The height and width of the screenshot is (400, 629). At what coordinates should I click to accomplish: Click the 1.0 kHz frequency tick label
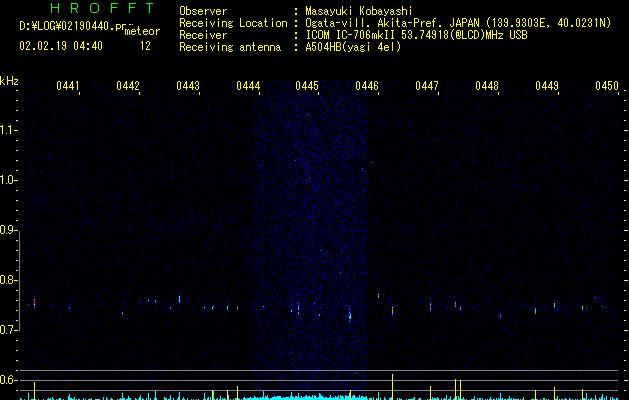point(8,180)
